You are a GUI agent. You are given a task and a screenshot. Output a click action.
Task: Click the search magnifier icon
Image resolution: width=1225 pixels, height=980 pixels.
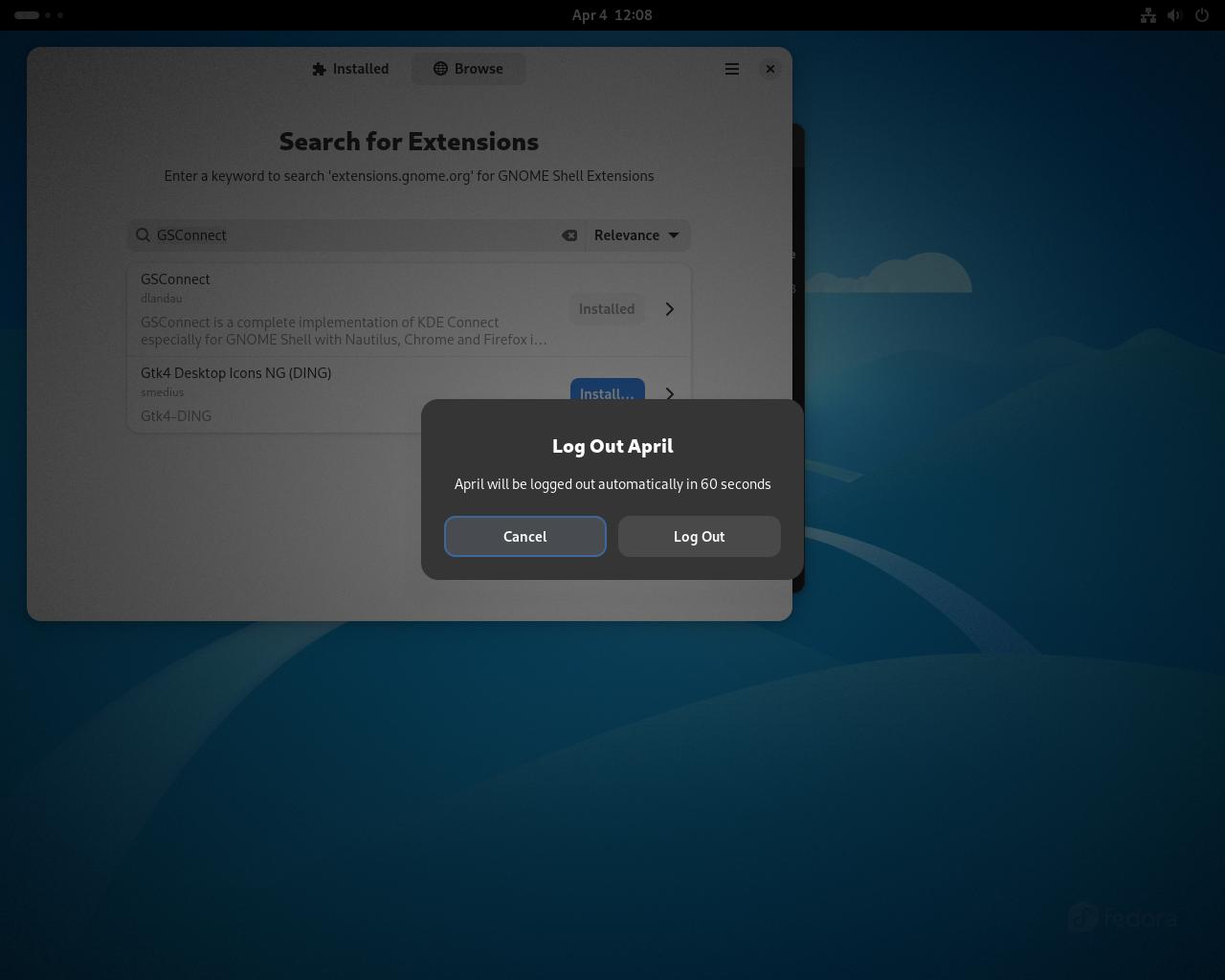pos(144,235)
